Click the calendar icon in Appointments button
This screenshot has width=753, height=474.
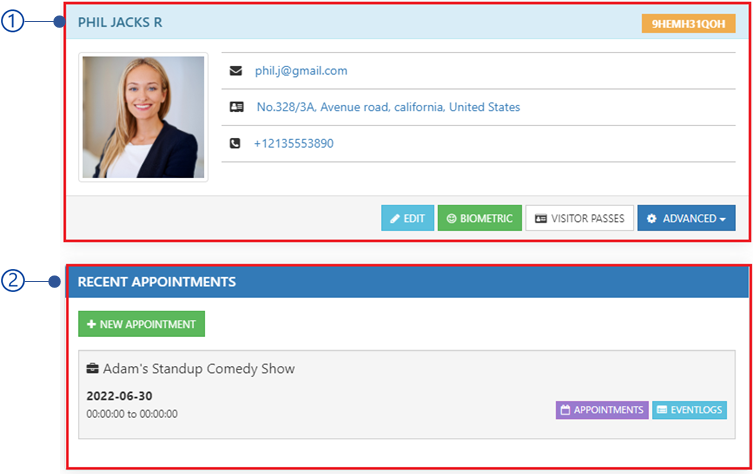(x=565, y=410)
